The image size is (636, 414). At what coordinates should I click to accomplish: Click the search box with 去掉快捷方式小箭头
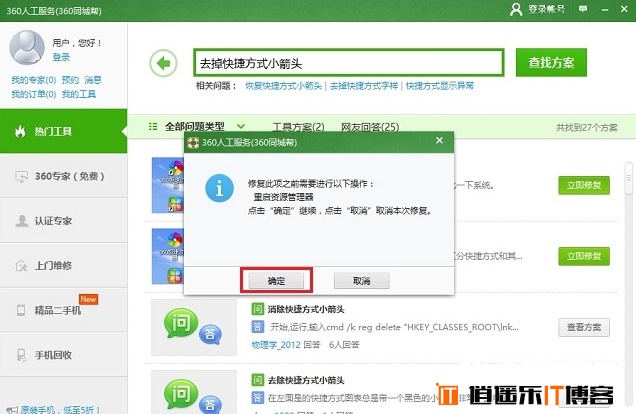[x=349, y=63]
